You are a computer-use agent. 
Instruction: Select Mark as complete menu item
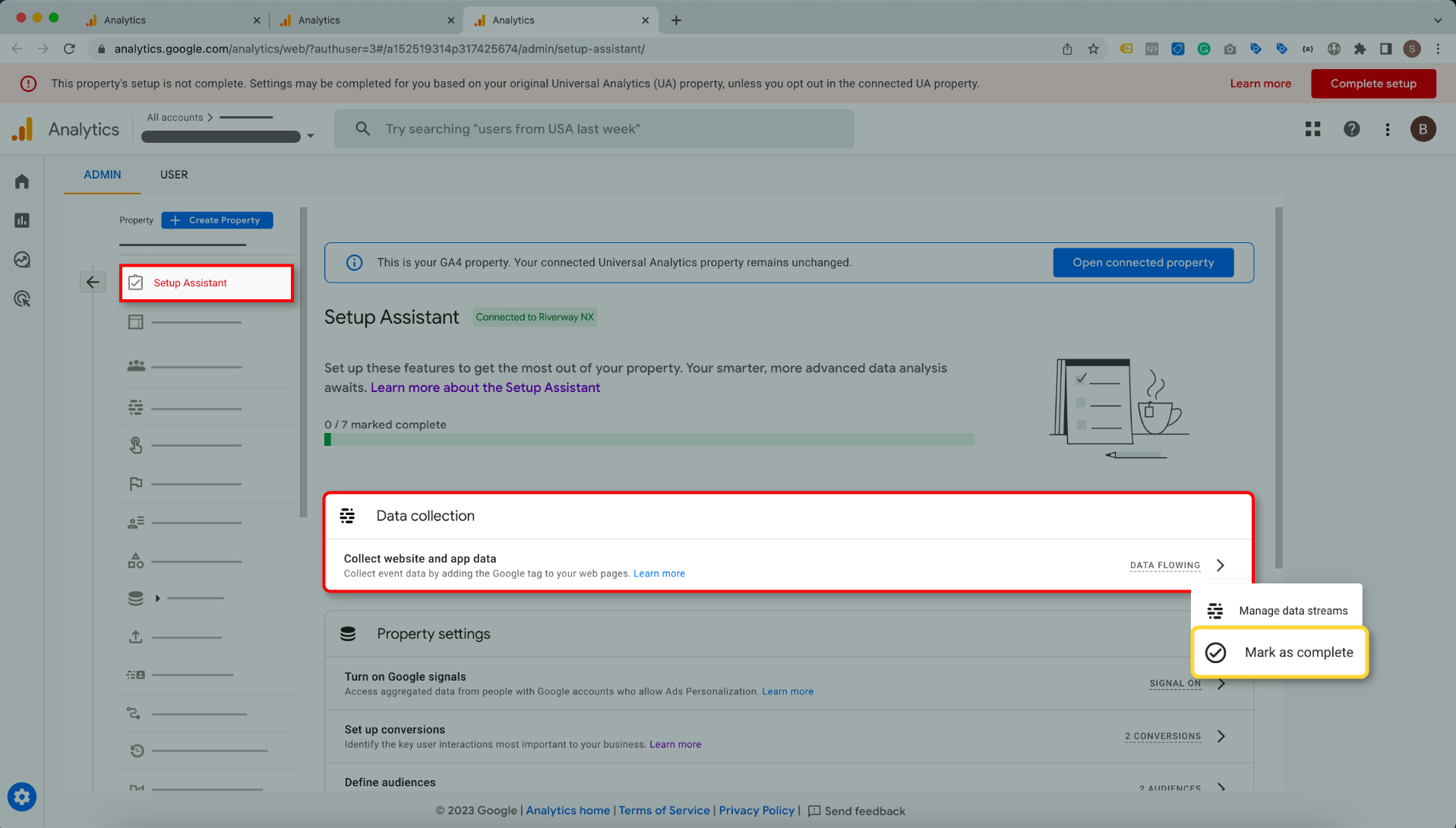point(1280,653)
